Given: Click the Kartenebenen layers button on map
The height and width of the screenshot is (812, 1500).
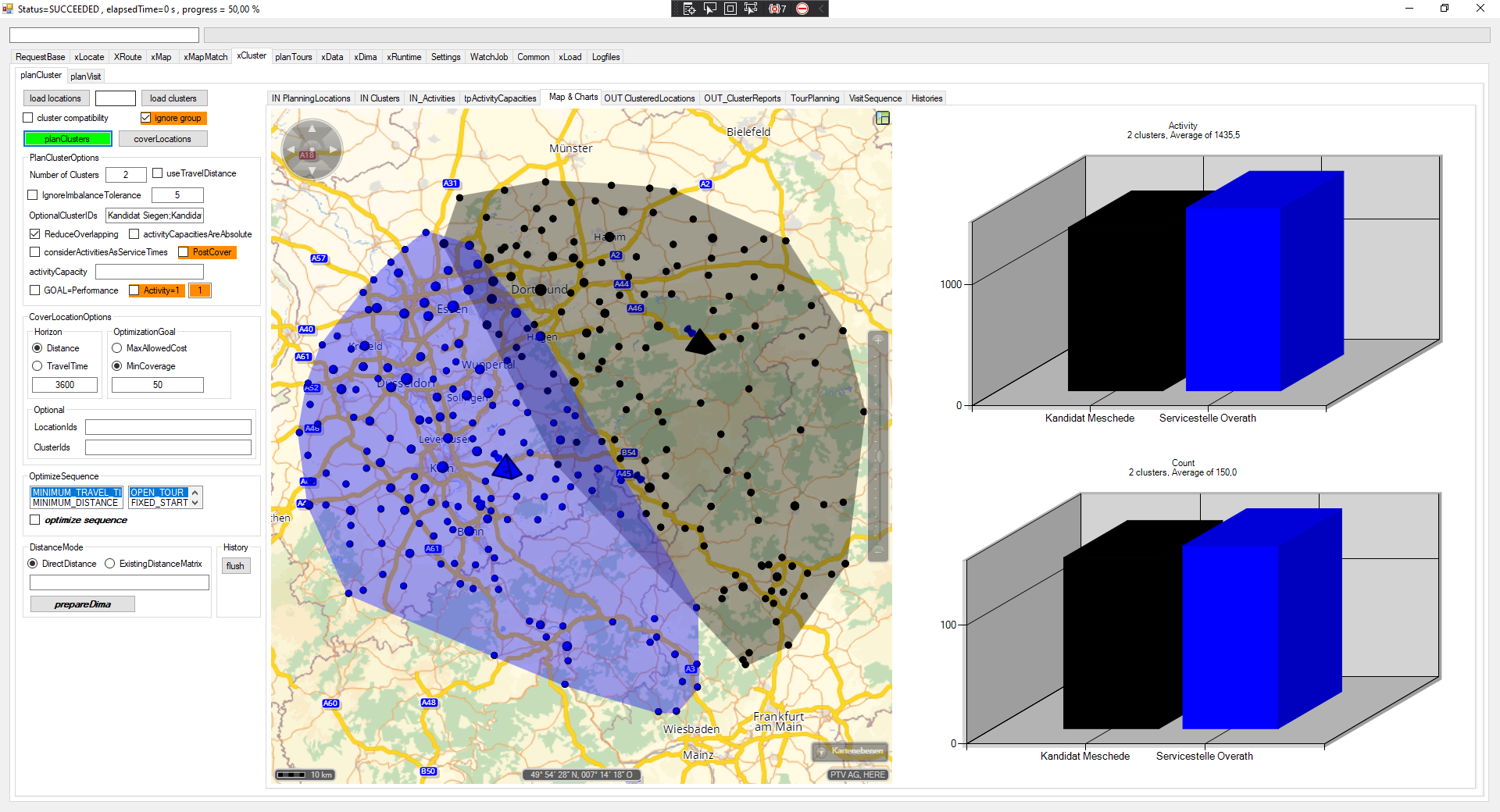Looking at the screenshot, I should tap(850, 751).
